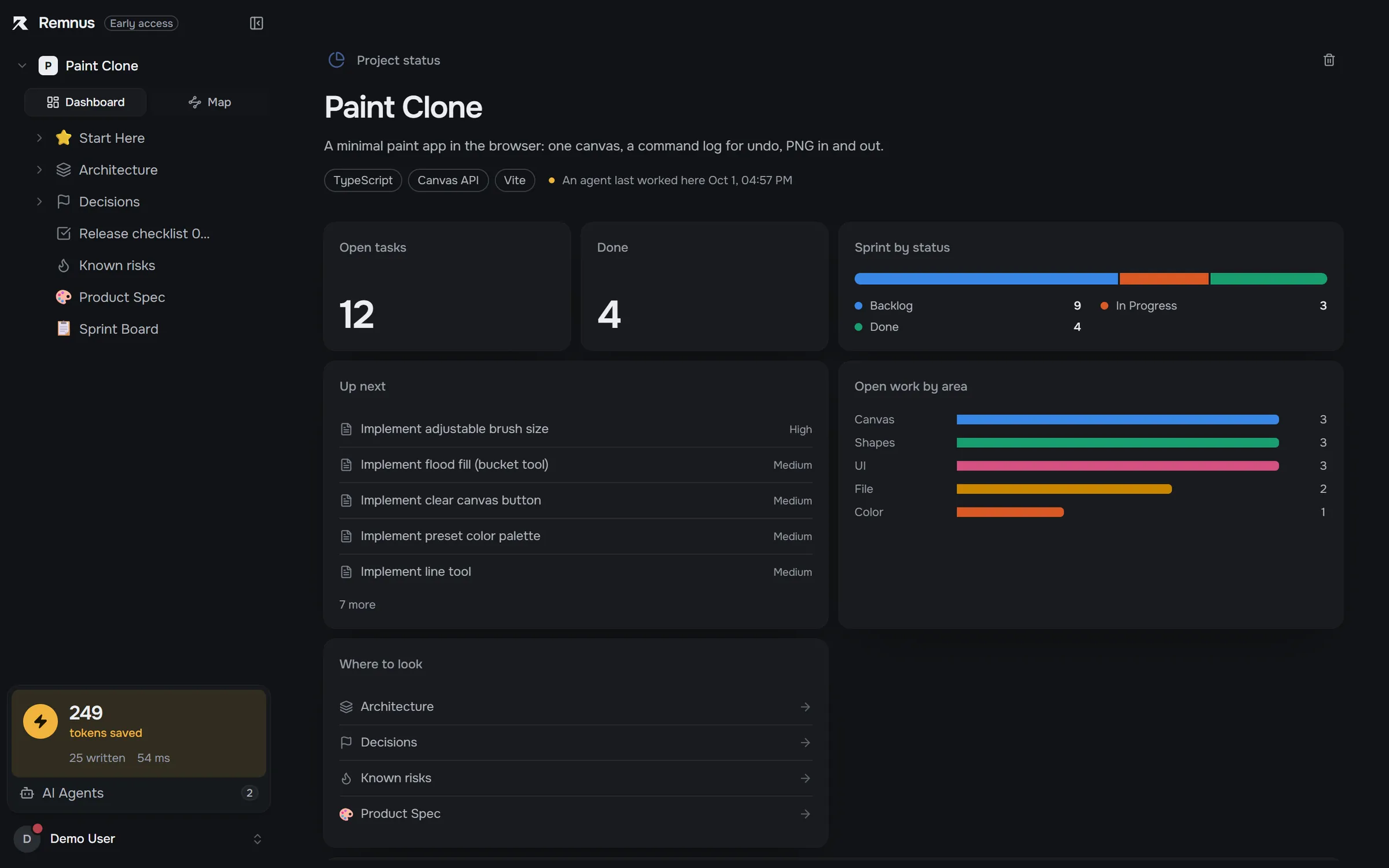Click the AI Agents robot icon
This screenshot has height=868, width=1389.
(x=27, y=793)
